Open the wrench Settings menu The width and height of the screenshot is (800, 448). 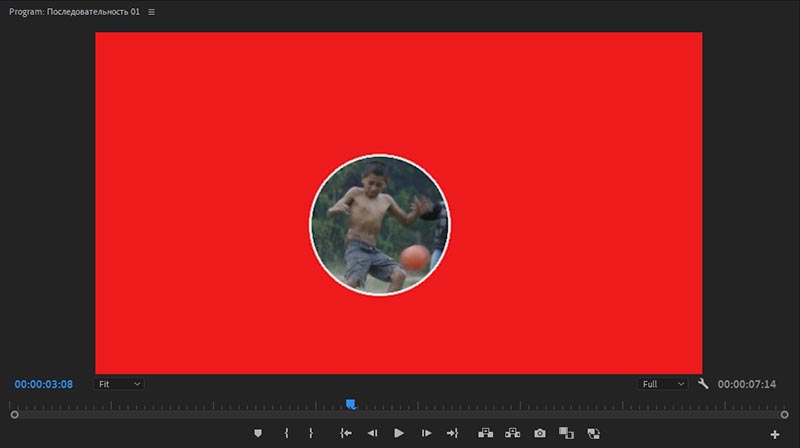pos(703,384)
